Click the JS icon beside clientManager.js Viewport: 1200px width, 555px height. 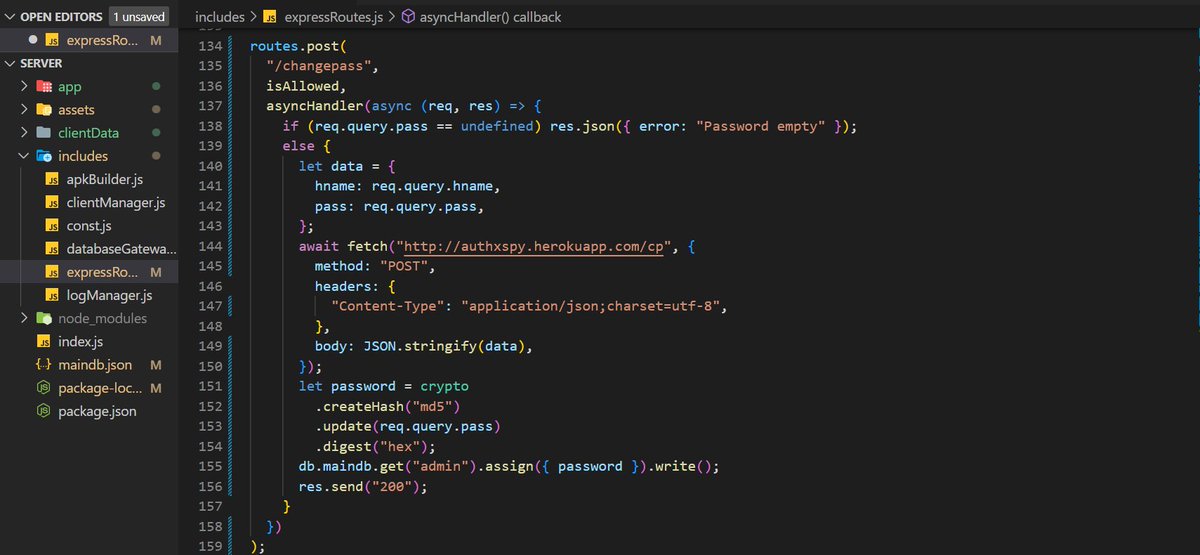click(53, 203)
